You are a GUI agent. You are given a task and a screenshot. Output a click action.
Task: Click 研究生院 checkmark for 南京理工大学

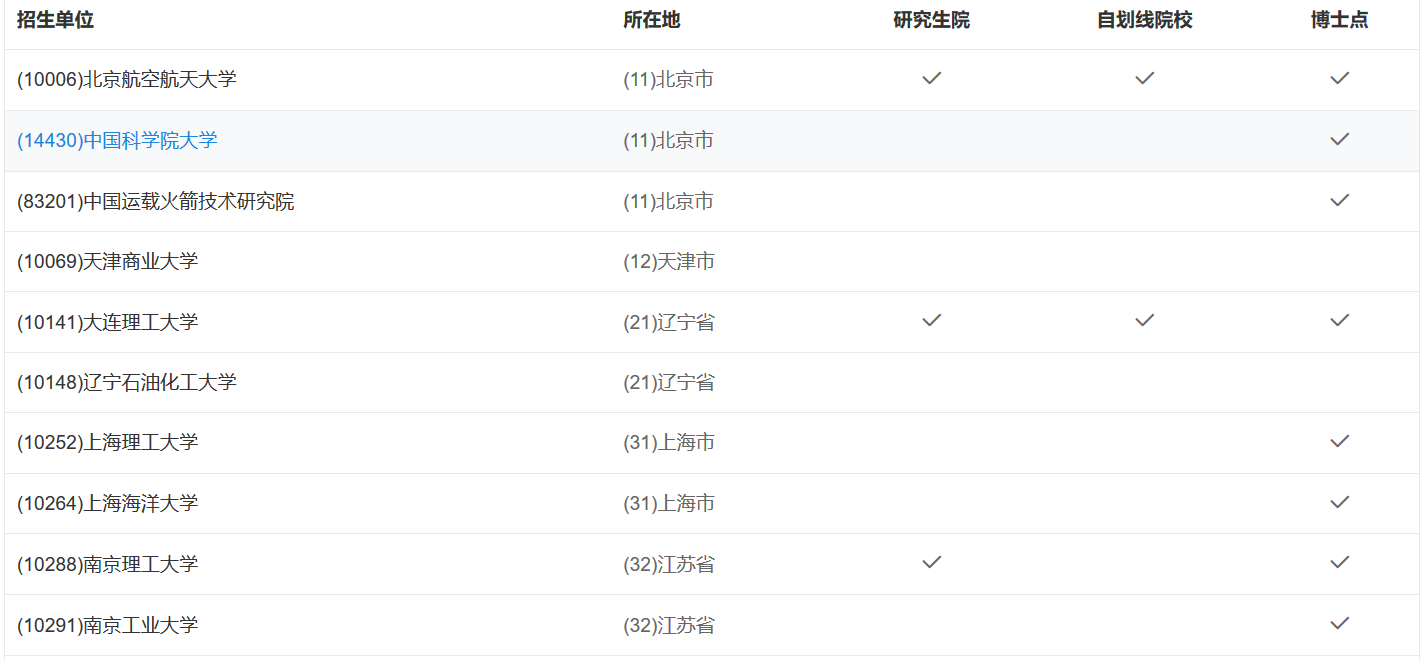[x=931, y=562]
